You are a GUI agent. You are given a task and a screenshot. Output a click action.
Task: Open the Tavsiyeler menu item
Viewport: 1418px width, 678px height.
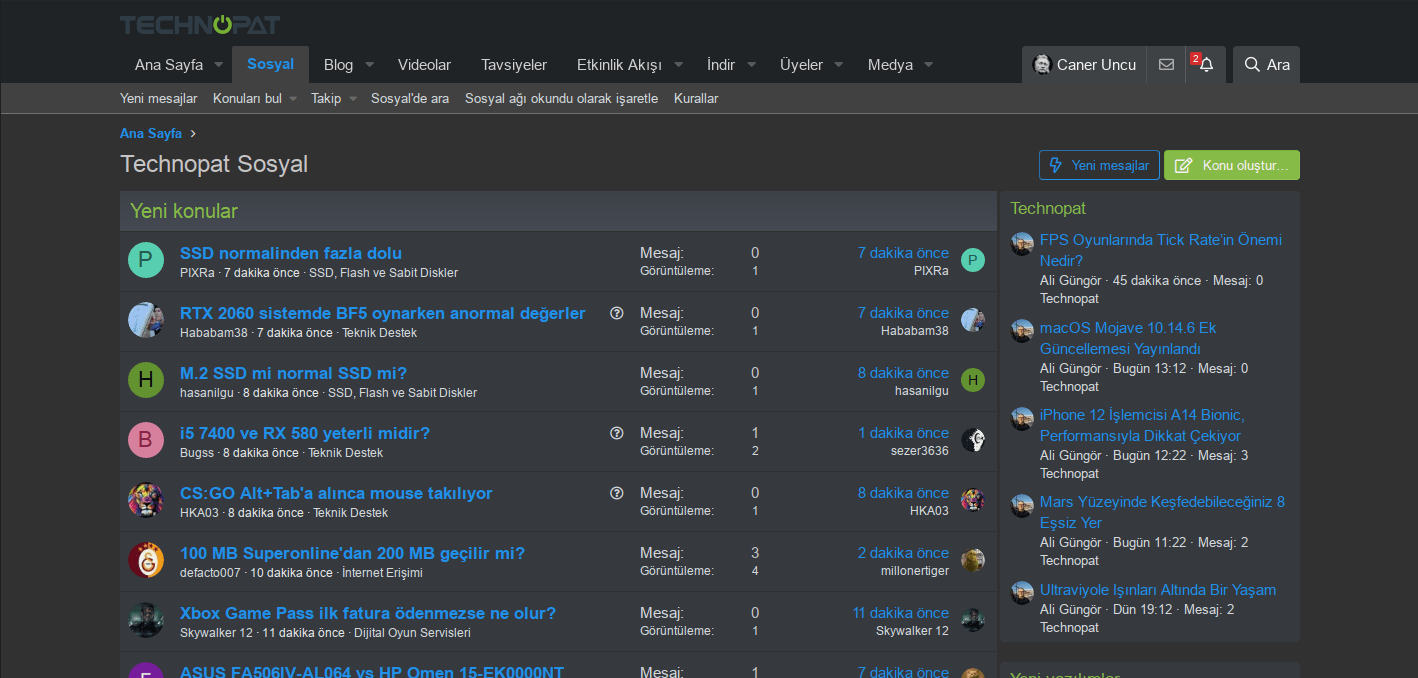514,65
